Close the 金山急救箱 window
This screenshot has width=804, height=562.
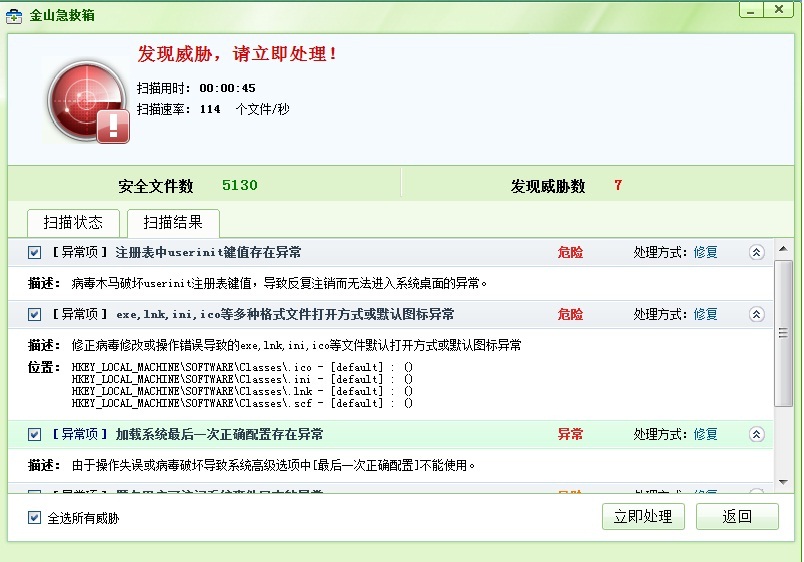(778, 10)
